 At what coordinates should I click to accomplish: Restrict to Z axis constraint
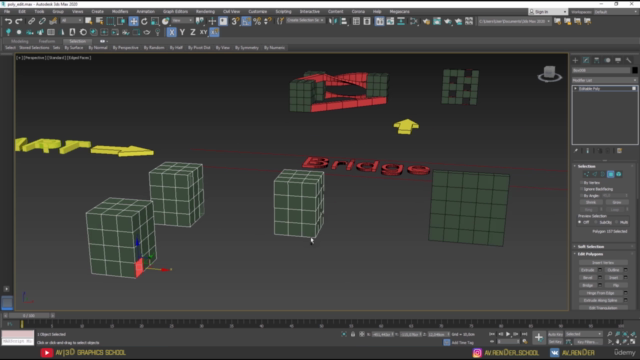(193, 32)
